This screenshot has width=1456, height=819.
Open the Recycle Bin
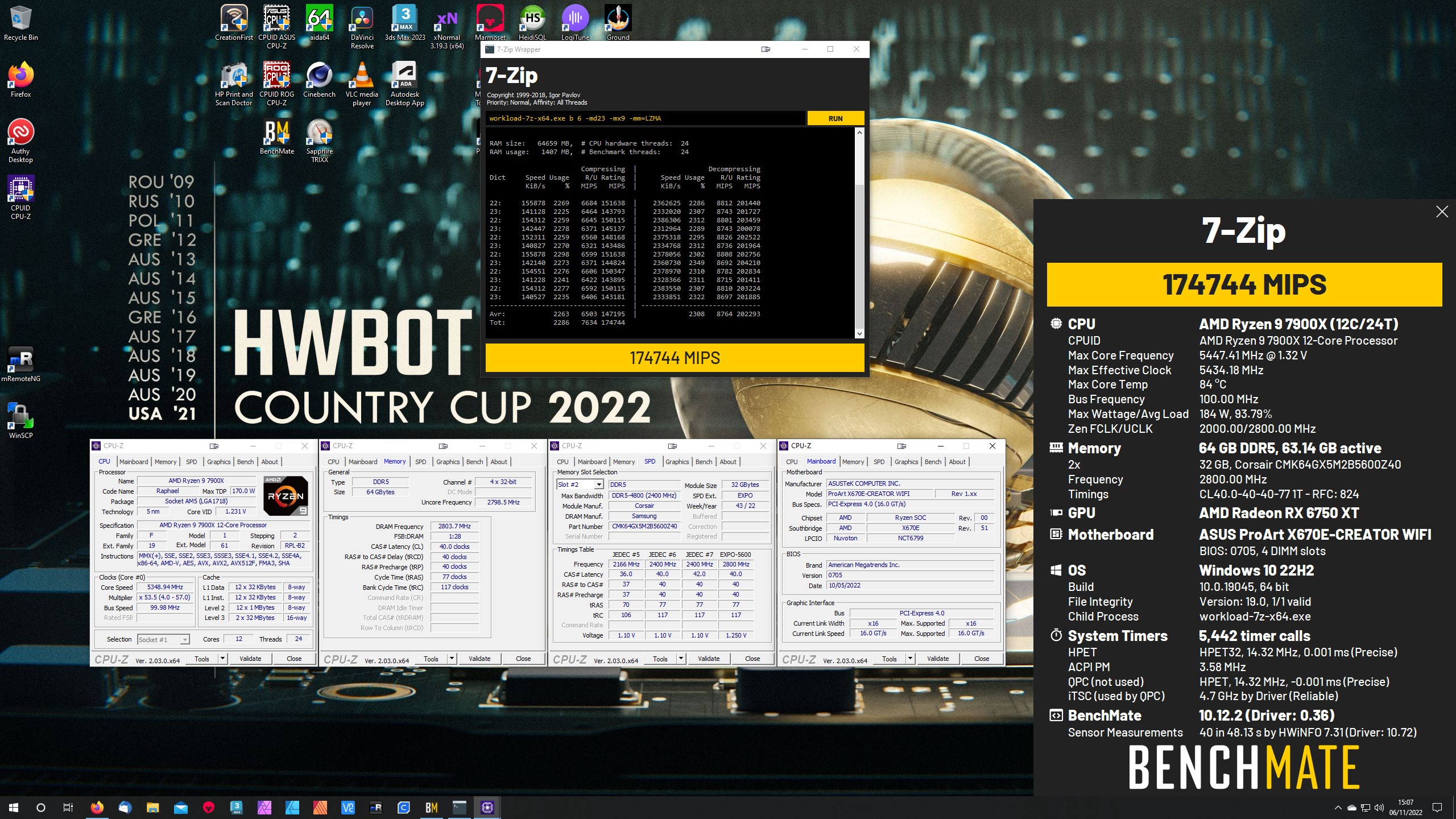(20, 23)
